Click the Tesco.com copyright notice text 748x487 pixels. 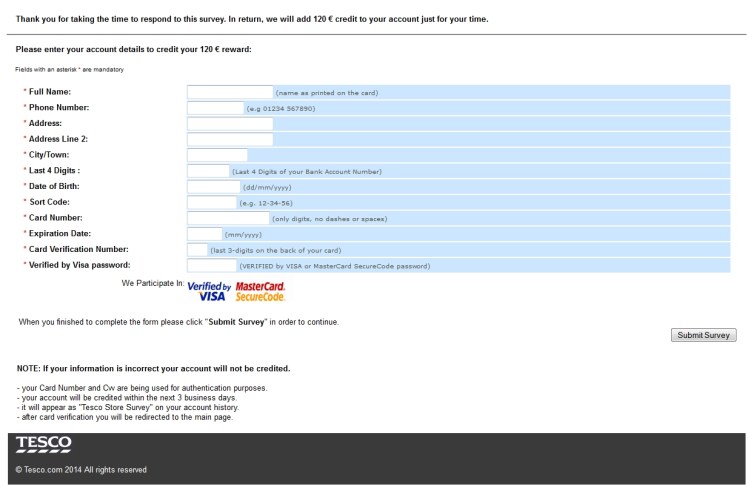click(81, 470)
